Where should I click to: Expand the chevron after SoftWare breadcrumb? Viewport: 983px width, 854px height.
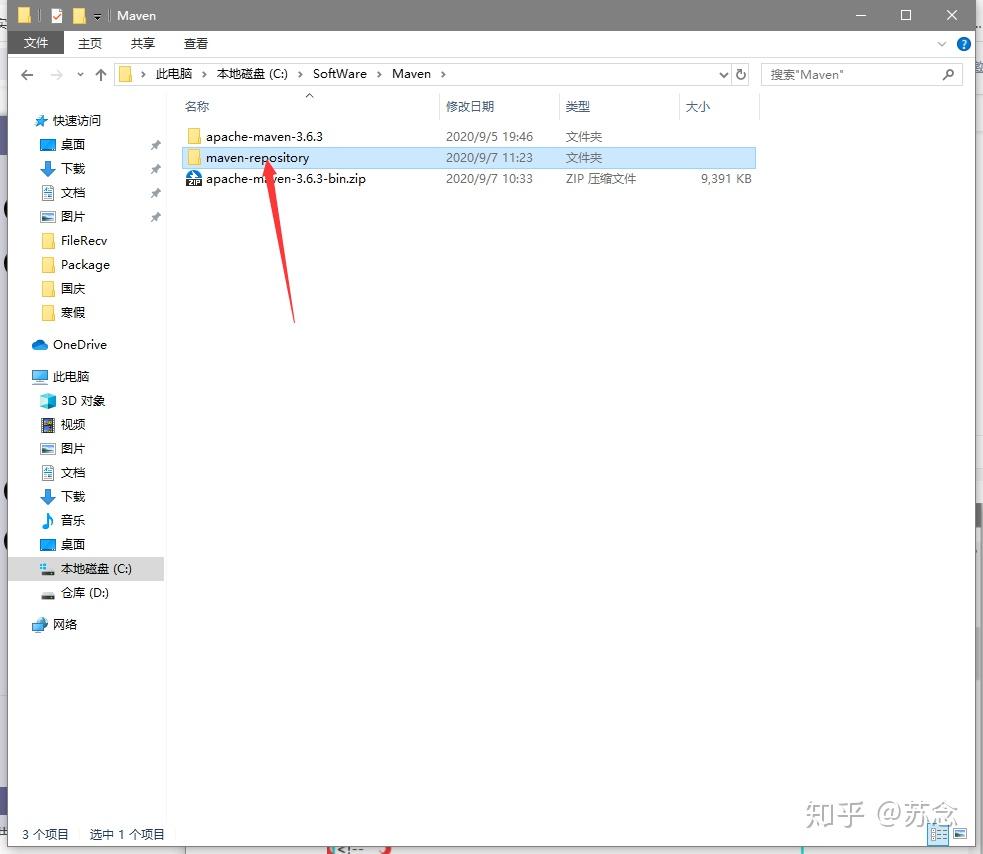click(x=379, y=75)
